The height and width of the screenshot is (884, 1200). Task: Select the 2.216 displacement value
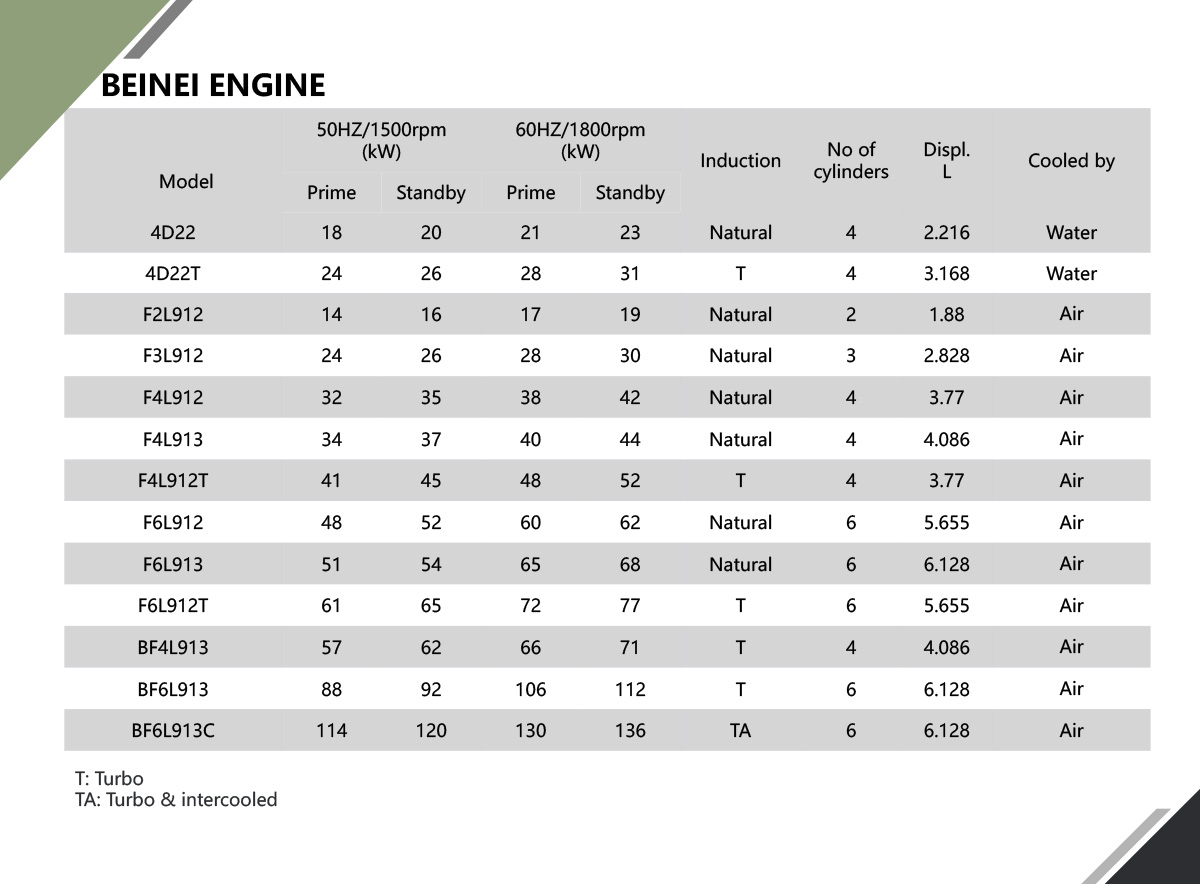coord(946,233)
